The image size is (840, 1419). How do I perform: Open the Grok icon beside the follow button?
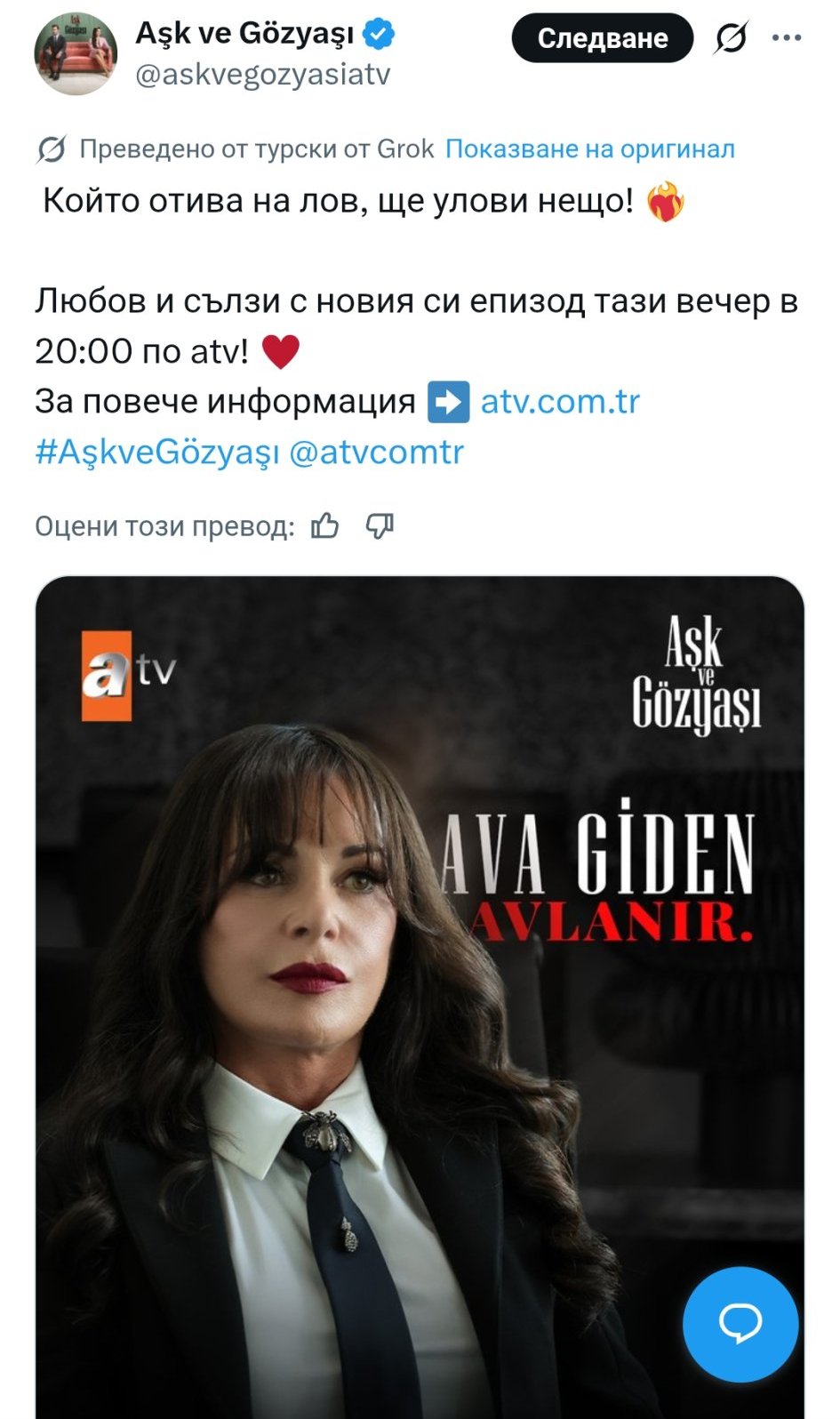point(731,38)
